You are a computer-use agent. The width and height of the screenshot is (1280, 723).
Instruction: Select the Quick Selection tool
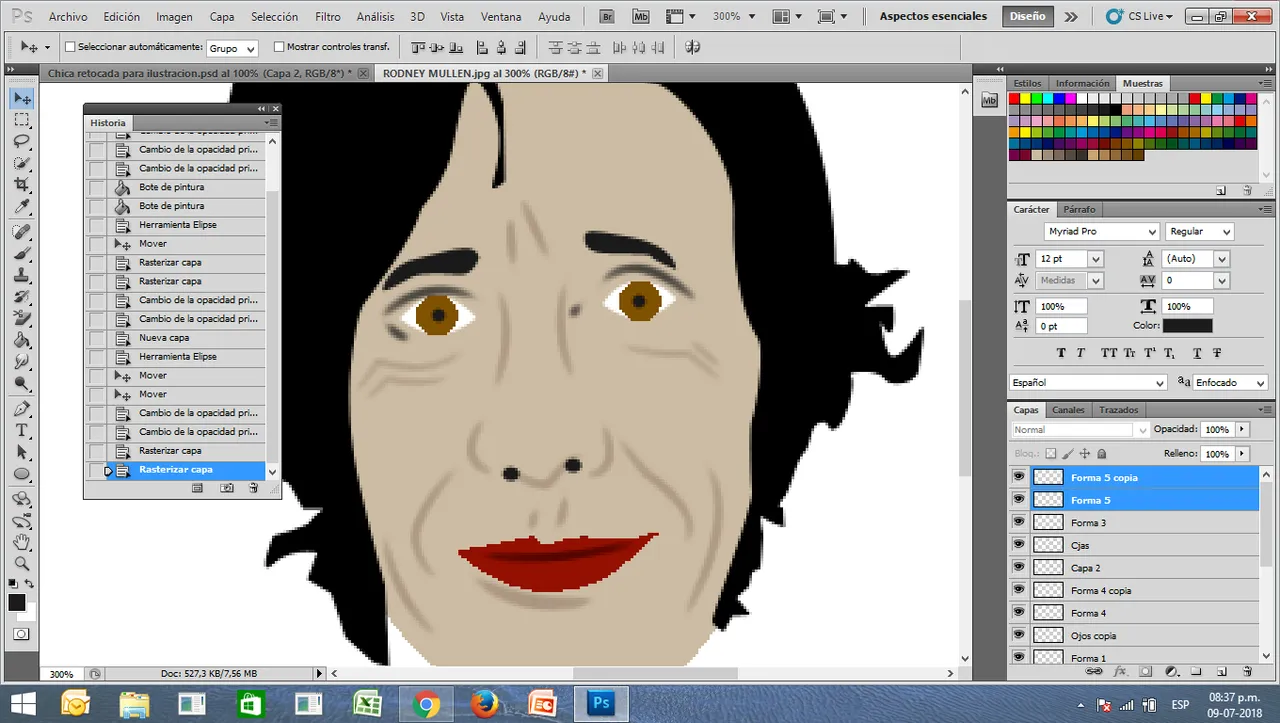coord(21,163)
